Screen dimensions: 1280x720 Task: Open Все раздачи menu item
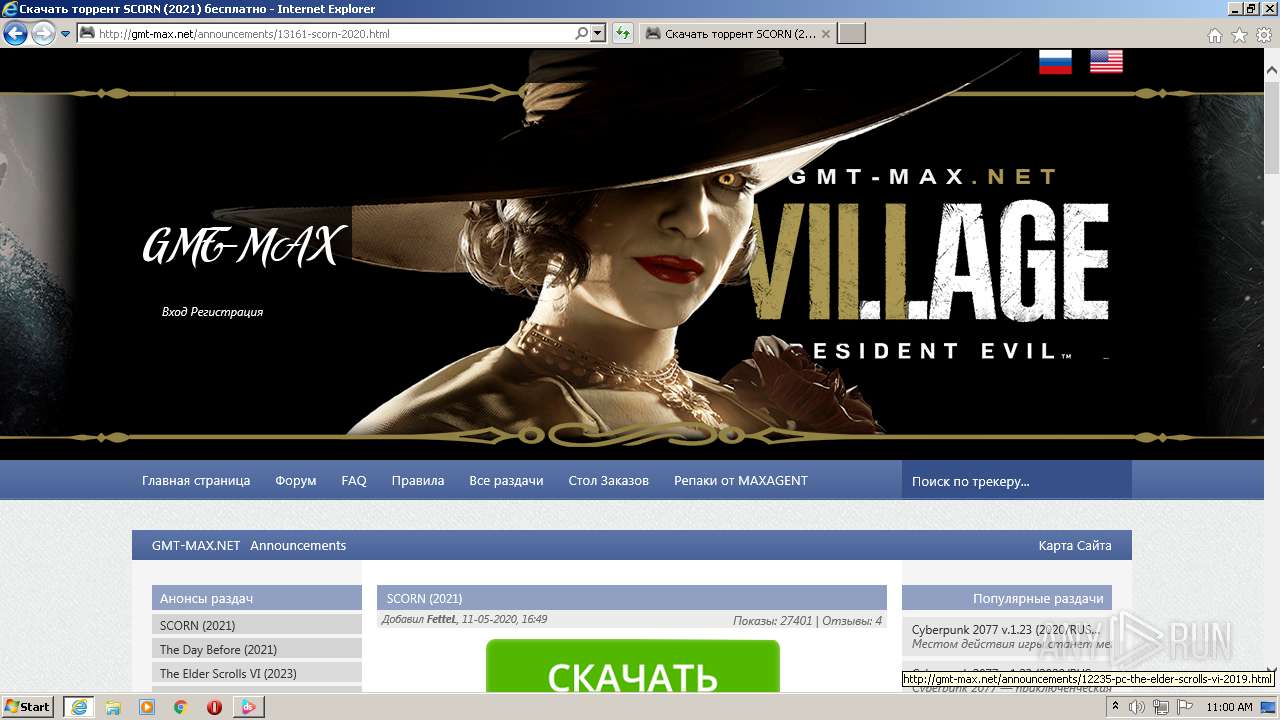coord(506,481)
